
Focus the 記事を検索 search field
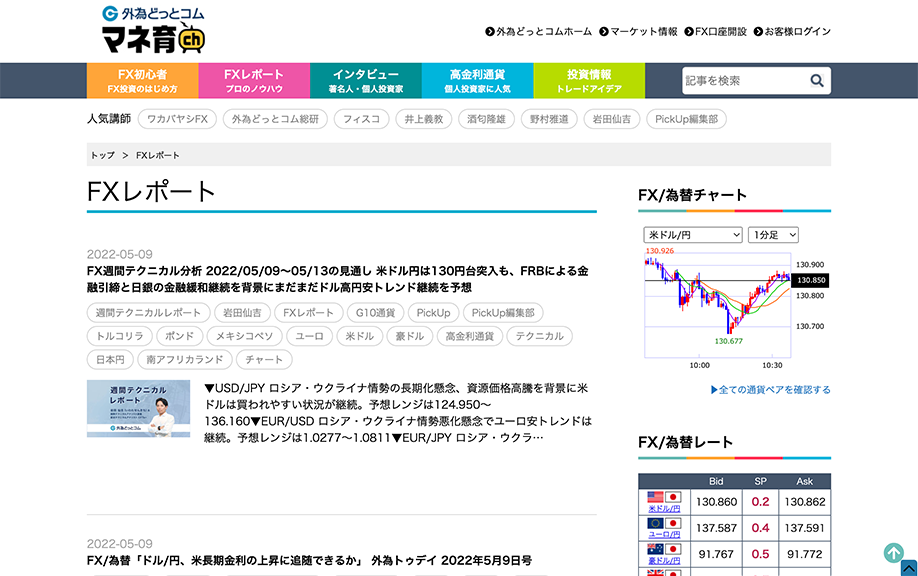tap(743, 81)
